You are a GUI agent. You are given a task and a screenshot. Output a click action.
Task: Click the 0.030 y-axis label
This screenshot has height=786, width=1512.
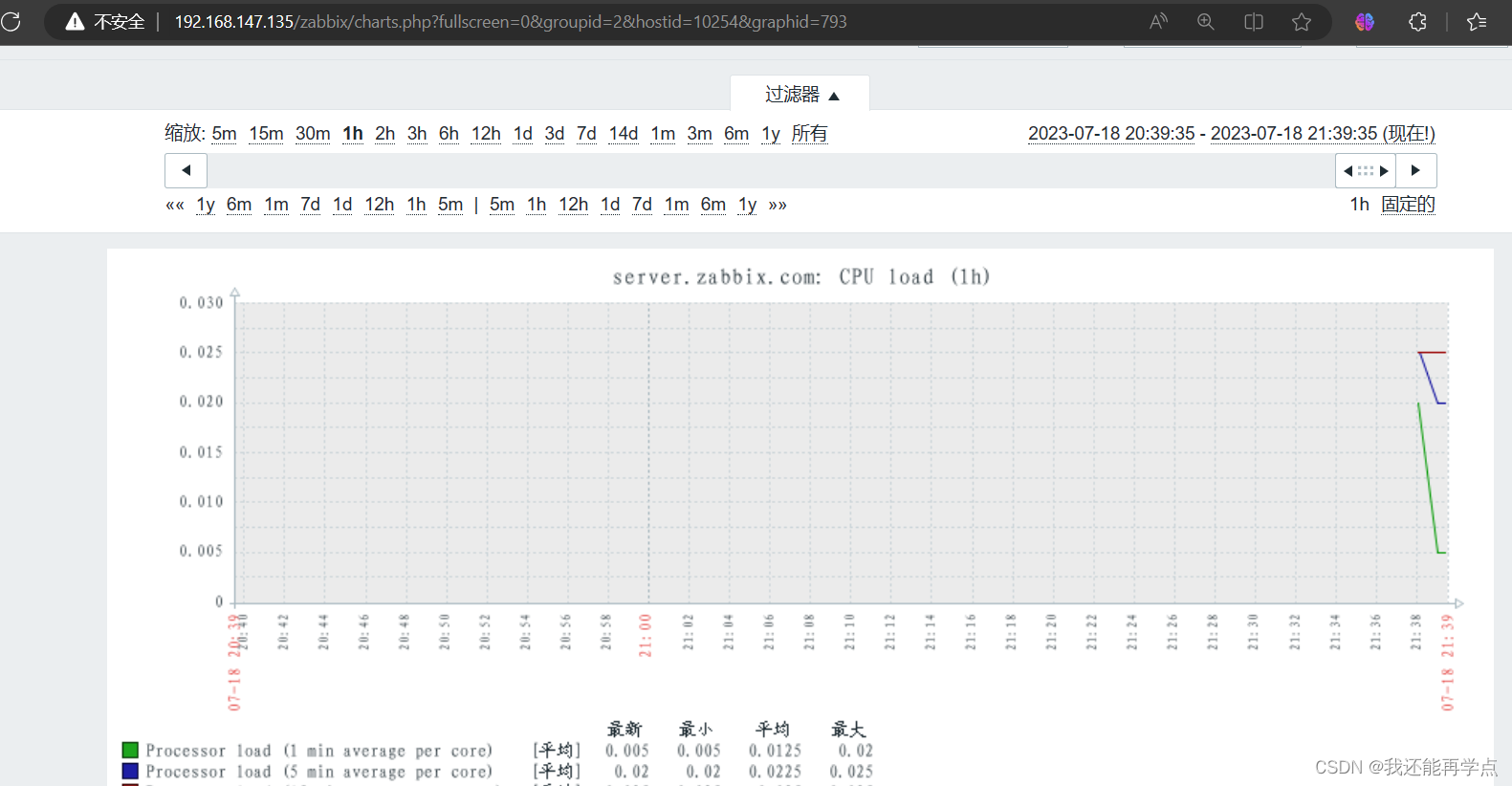pos(201,302)
